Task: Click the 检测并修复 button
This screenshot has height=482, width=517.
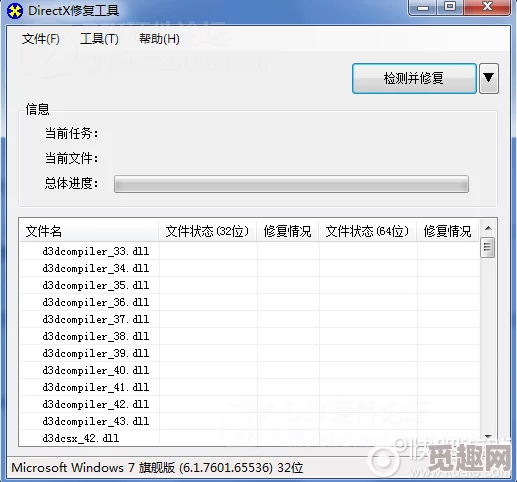Action: tap(414, 79)
